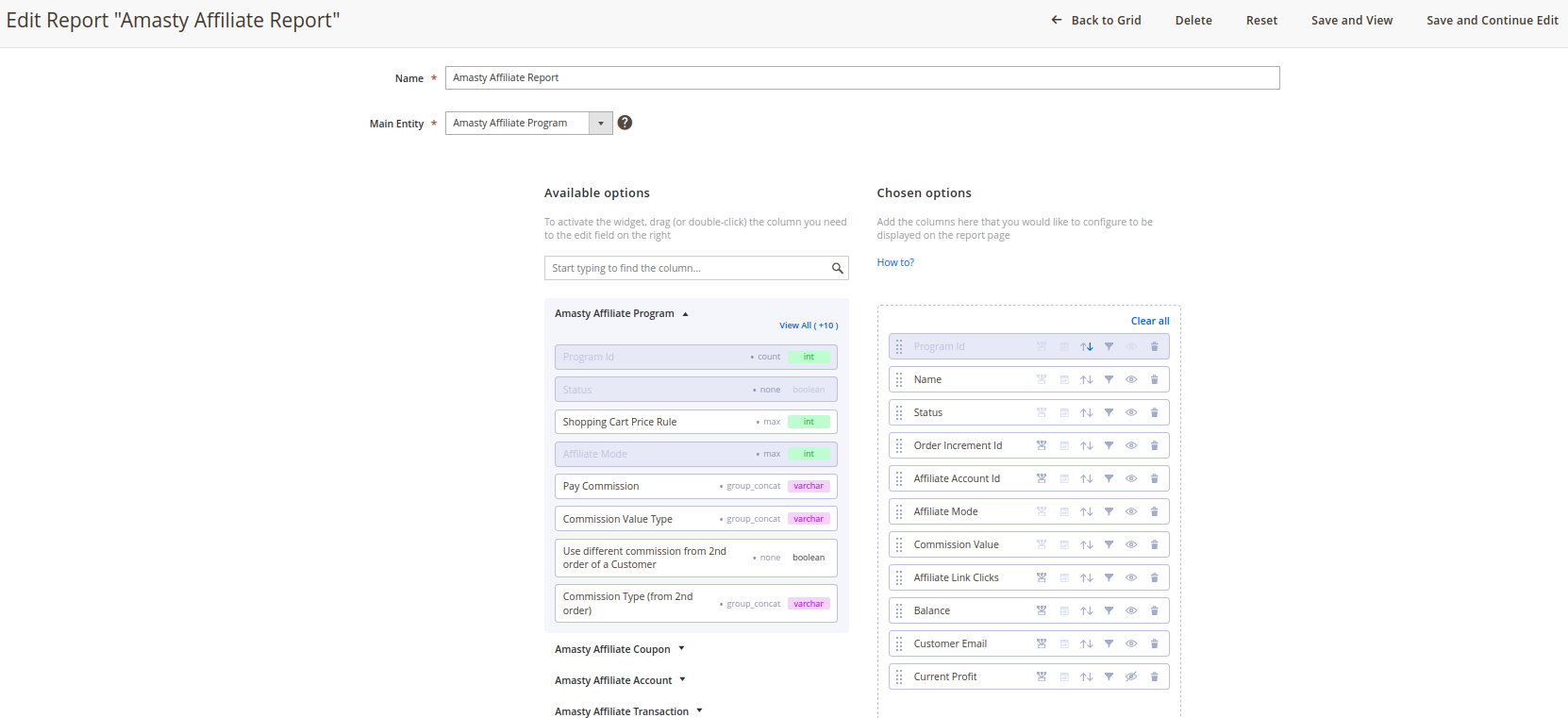Grab the drag handle of Commission Value row

pyautogui.click(x=899, y=544)
